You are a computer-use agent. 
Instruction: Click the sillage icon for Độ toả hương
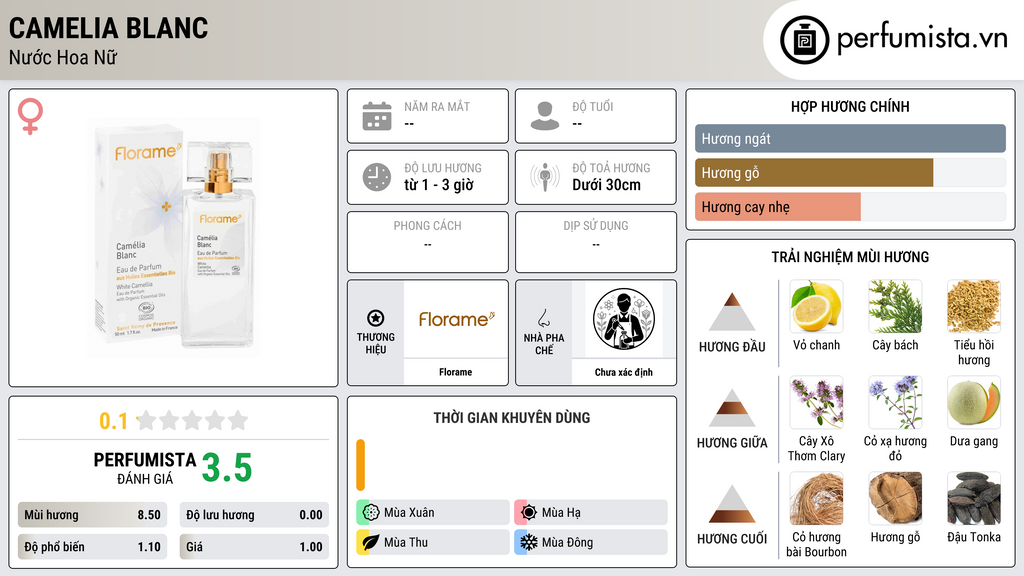[x=545, y=177]
